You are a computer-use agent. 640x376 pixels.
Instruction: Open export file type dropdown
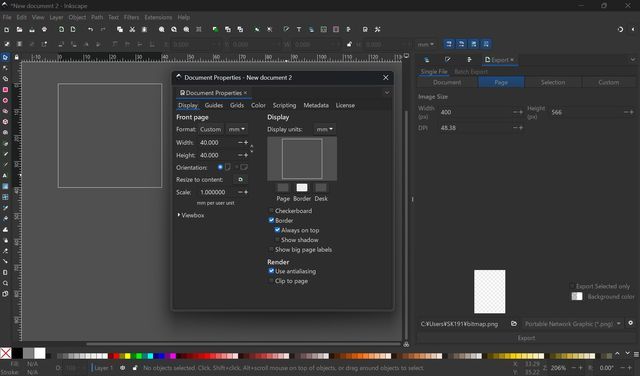[572, 324]
